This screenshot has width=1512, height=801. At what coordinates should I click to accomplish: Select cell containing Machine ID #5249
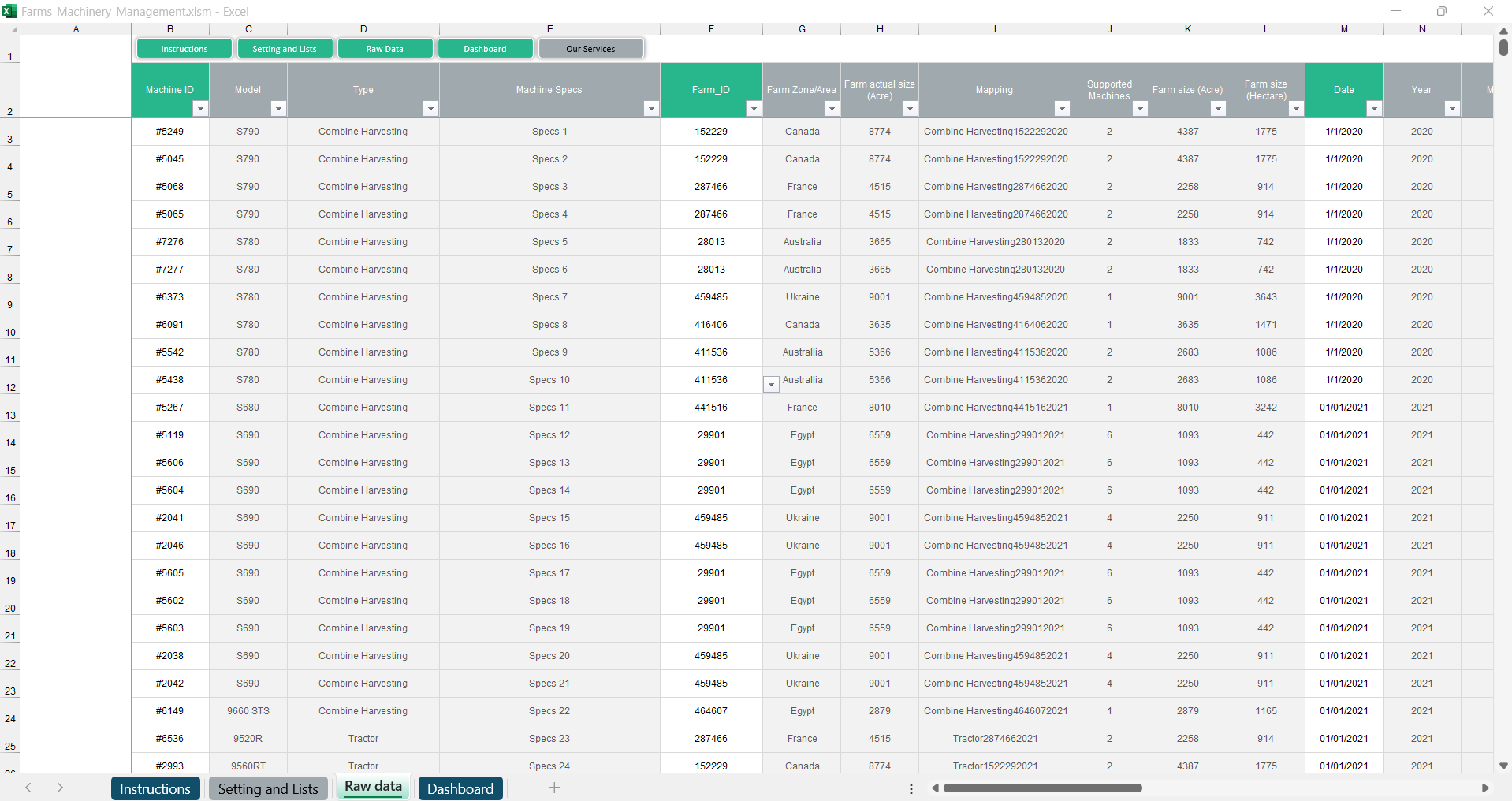tap(170, 132)
